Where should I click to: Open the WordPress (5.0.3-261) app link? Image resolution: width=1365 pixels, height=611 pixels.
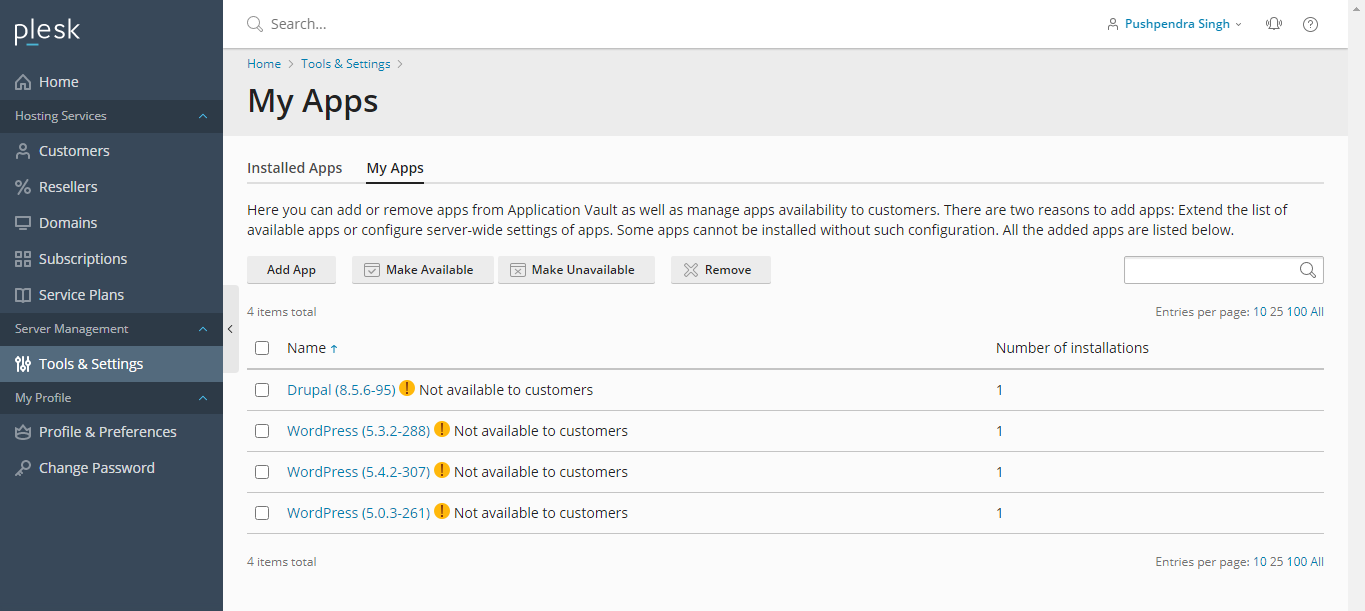coord(358,513)
